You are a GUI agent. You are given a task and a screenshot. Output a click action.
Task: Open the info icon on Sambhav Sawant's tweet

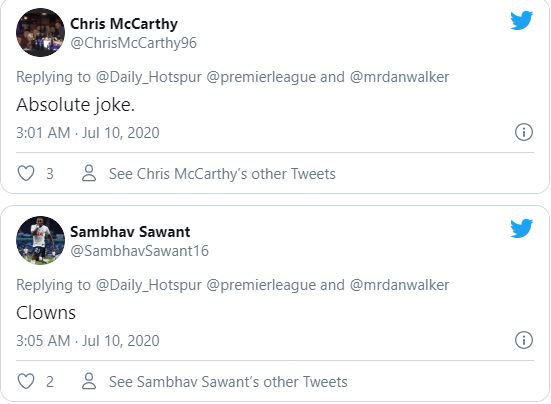[524, 340]
